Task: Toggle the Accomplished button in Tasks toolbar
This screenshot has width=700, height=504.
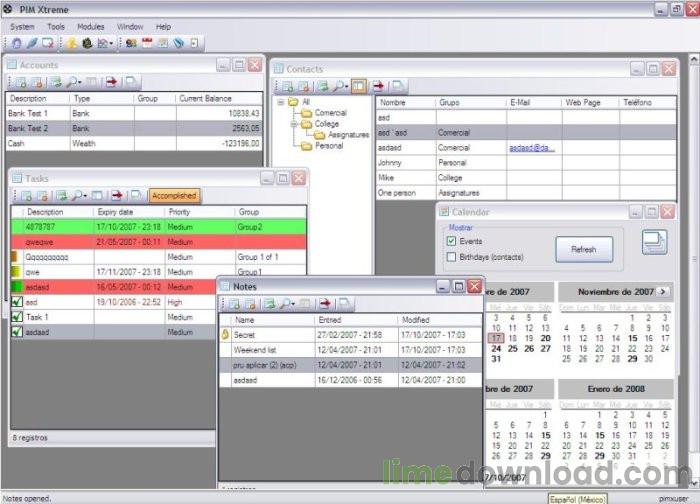Action: coord(174,196)
